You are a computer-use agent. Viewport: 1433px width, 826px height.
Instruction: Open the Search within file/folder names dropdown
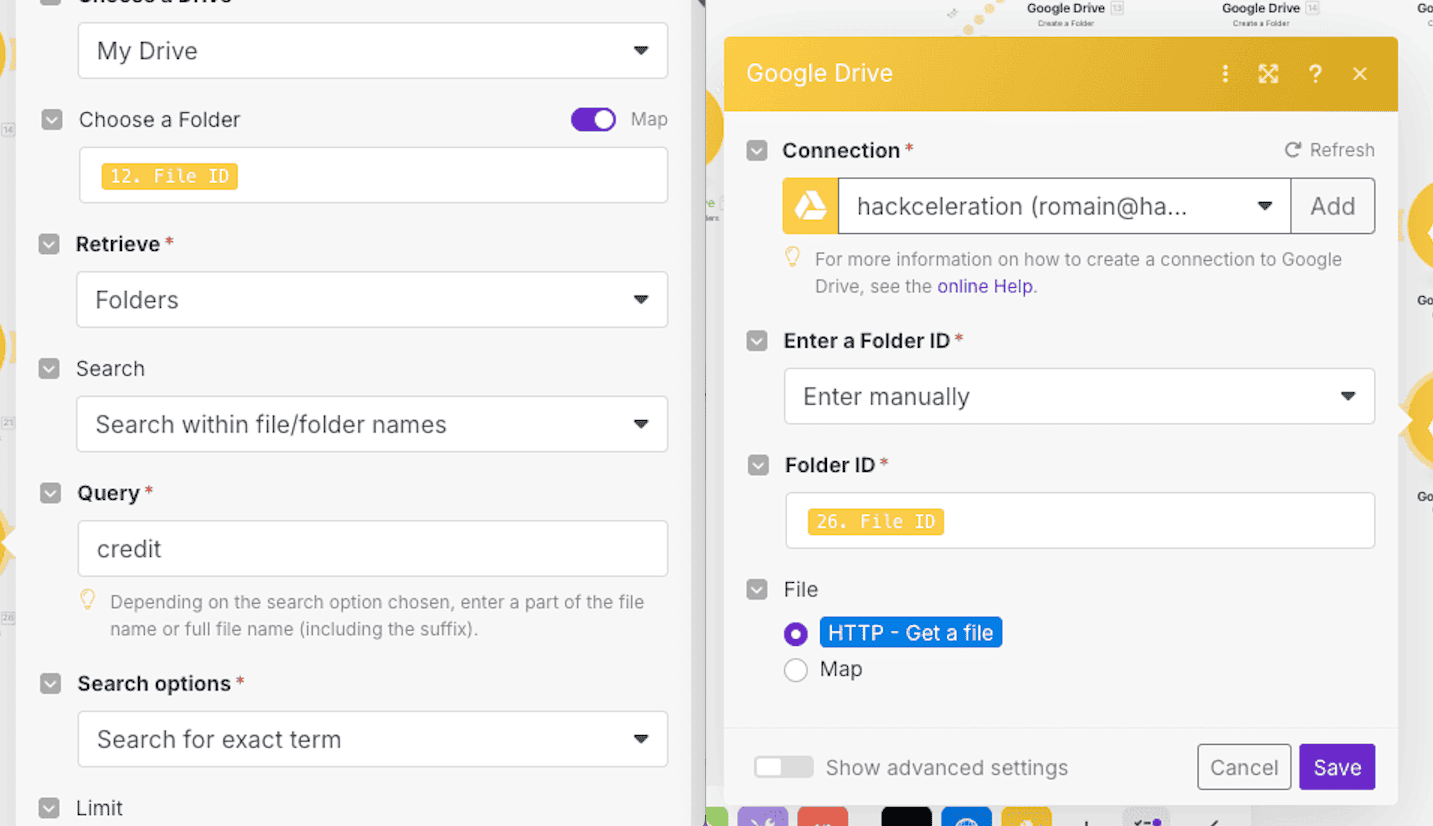tap(372, 424)
